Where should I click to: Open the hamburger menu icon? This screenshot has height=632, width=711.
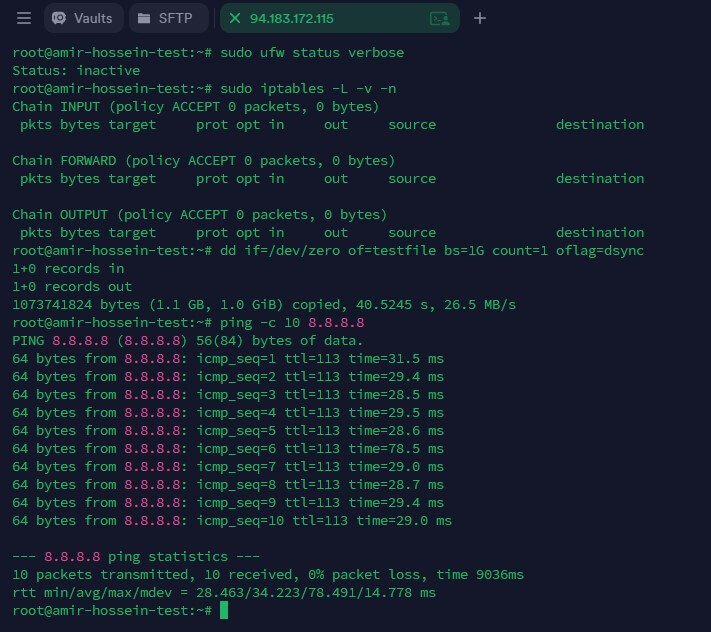point(24,18)
